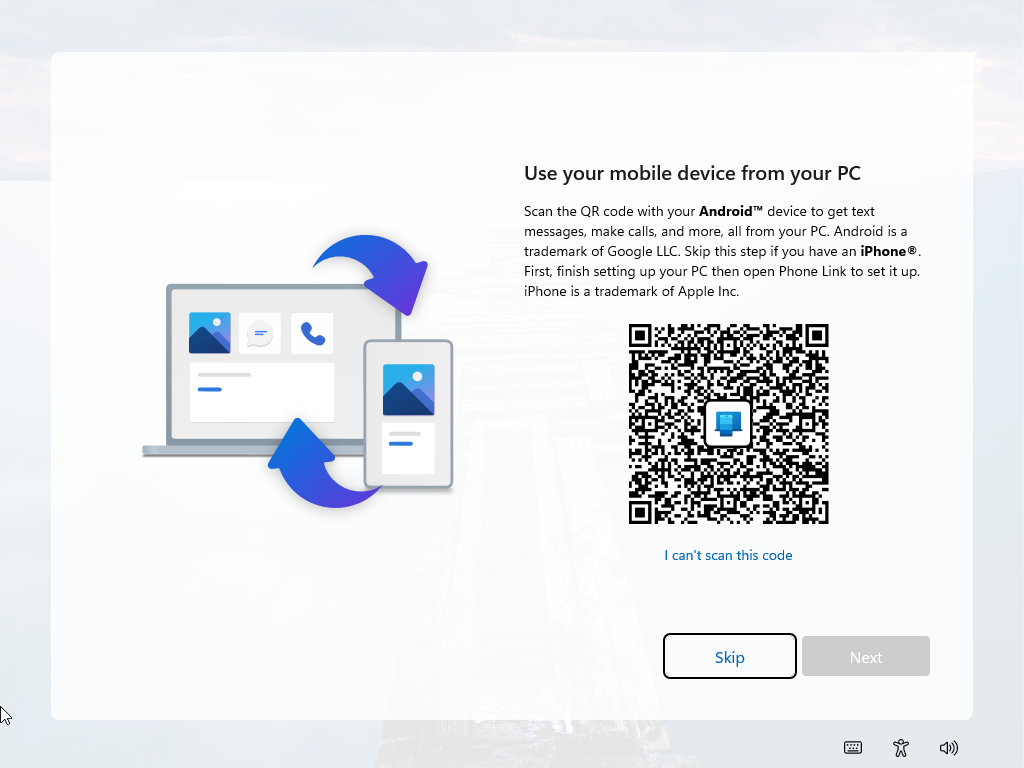Viewport: 1024px width, 768px height.
Task: Open the on-screen keyboard icon
Action: (x=853, y=748)
